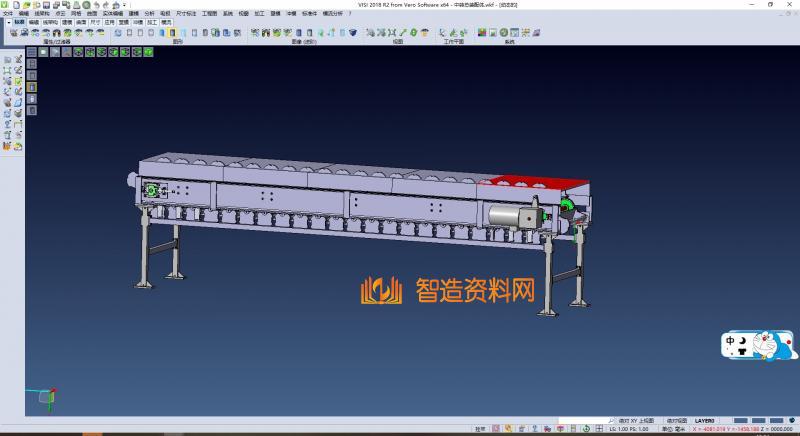
Task: Open the 工程图 menu
Action: 209,13
